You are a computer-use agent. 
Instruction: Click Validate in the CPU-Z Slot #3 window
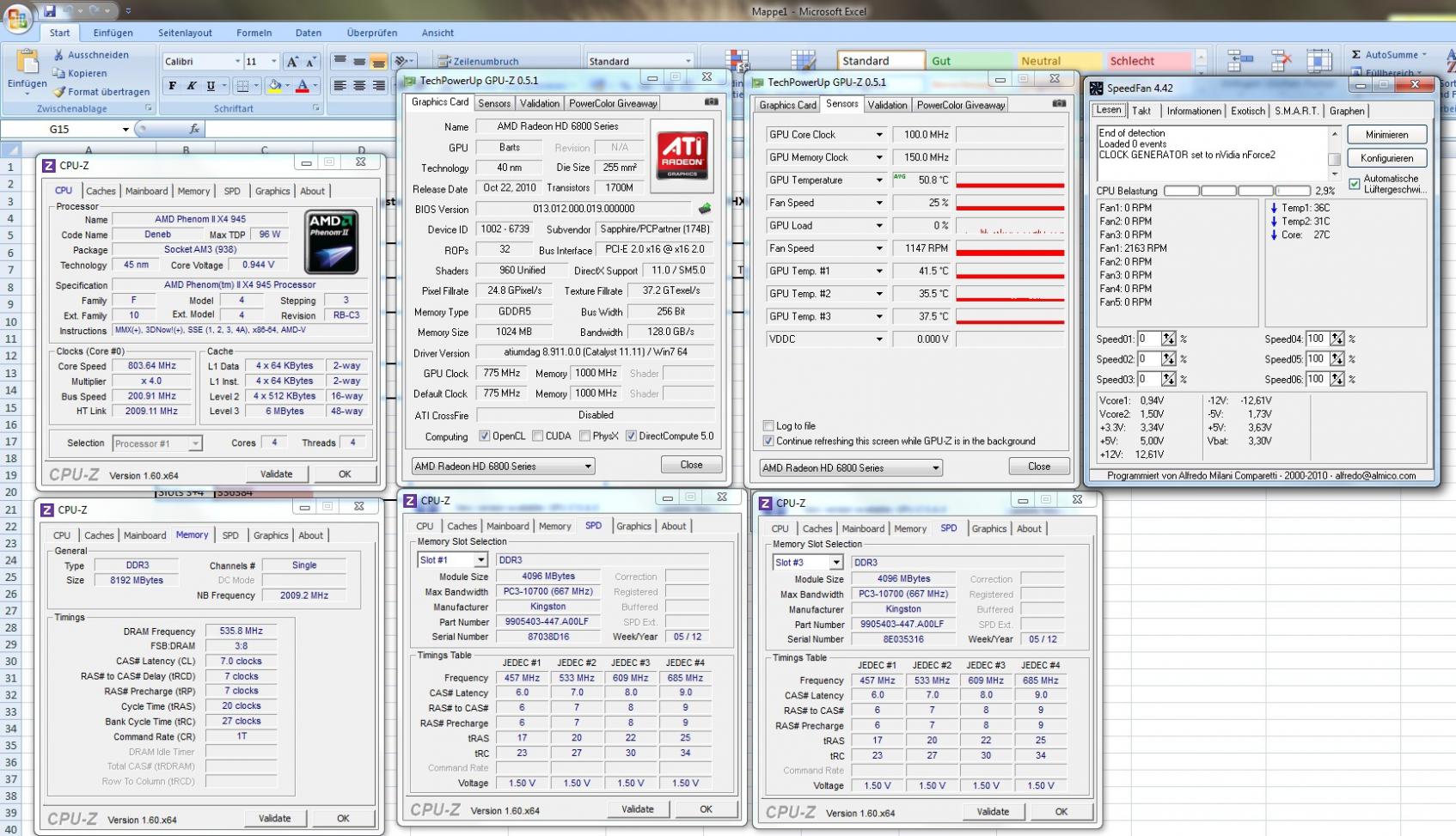tap(993, 811)
